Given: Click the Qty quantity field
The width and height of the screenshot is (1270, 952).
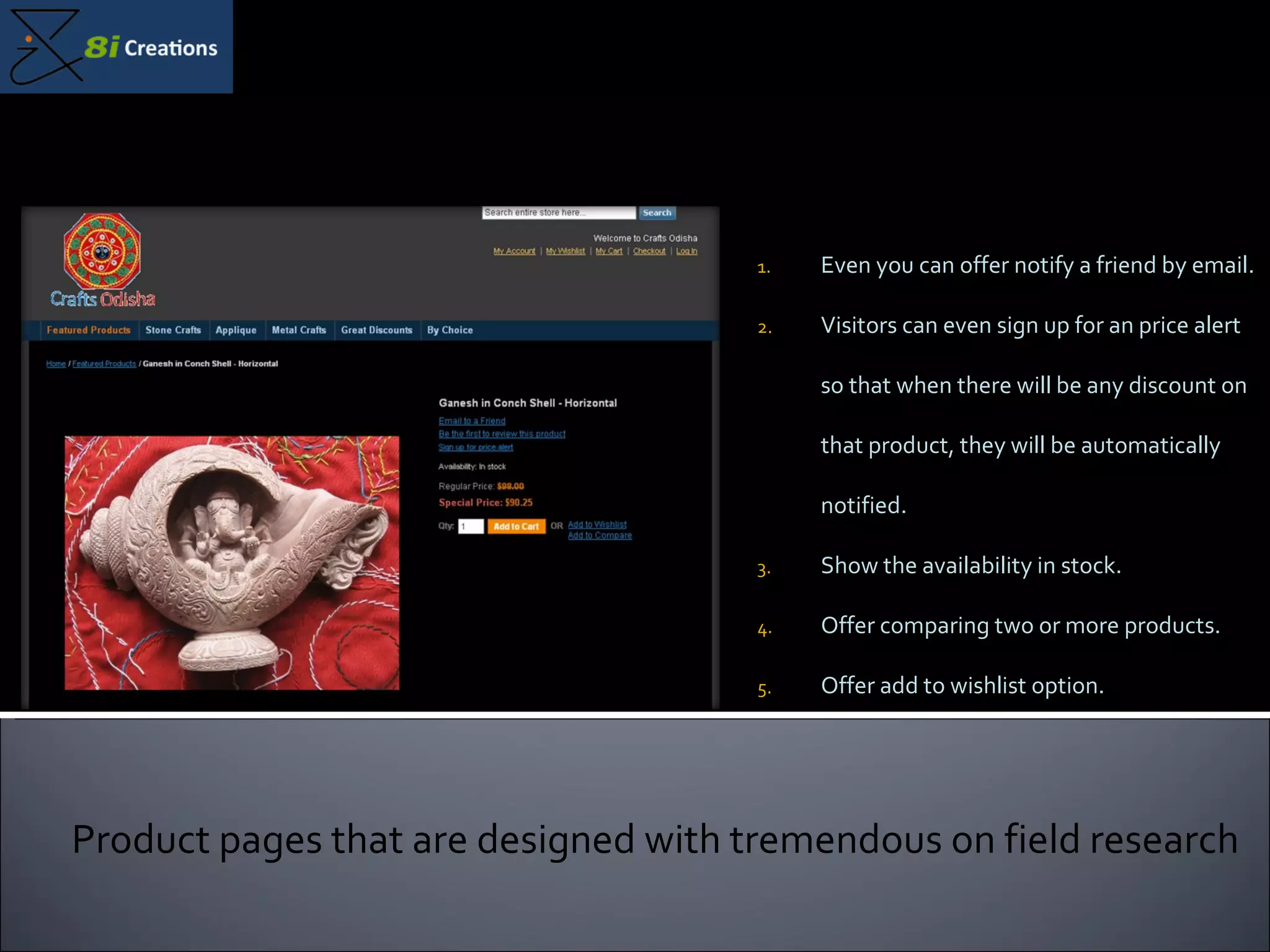Looking at the screenshot, I should pyautogui.click(x=471, y=526).
